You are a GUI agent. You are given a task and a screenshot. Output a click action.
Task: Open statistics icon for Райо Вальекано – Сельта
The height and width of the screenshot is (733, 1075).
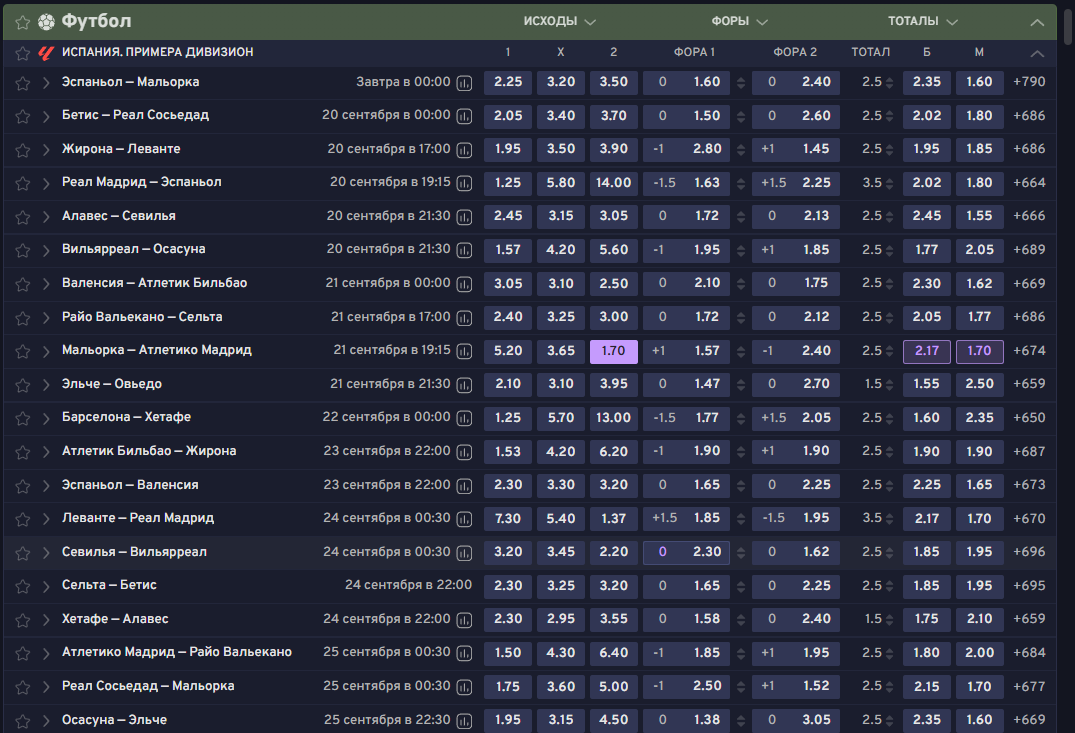[464, 318]
